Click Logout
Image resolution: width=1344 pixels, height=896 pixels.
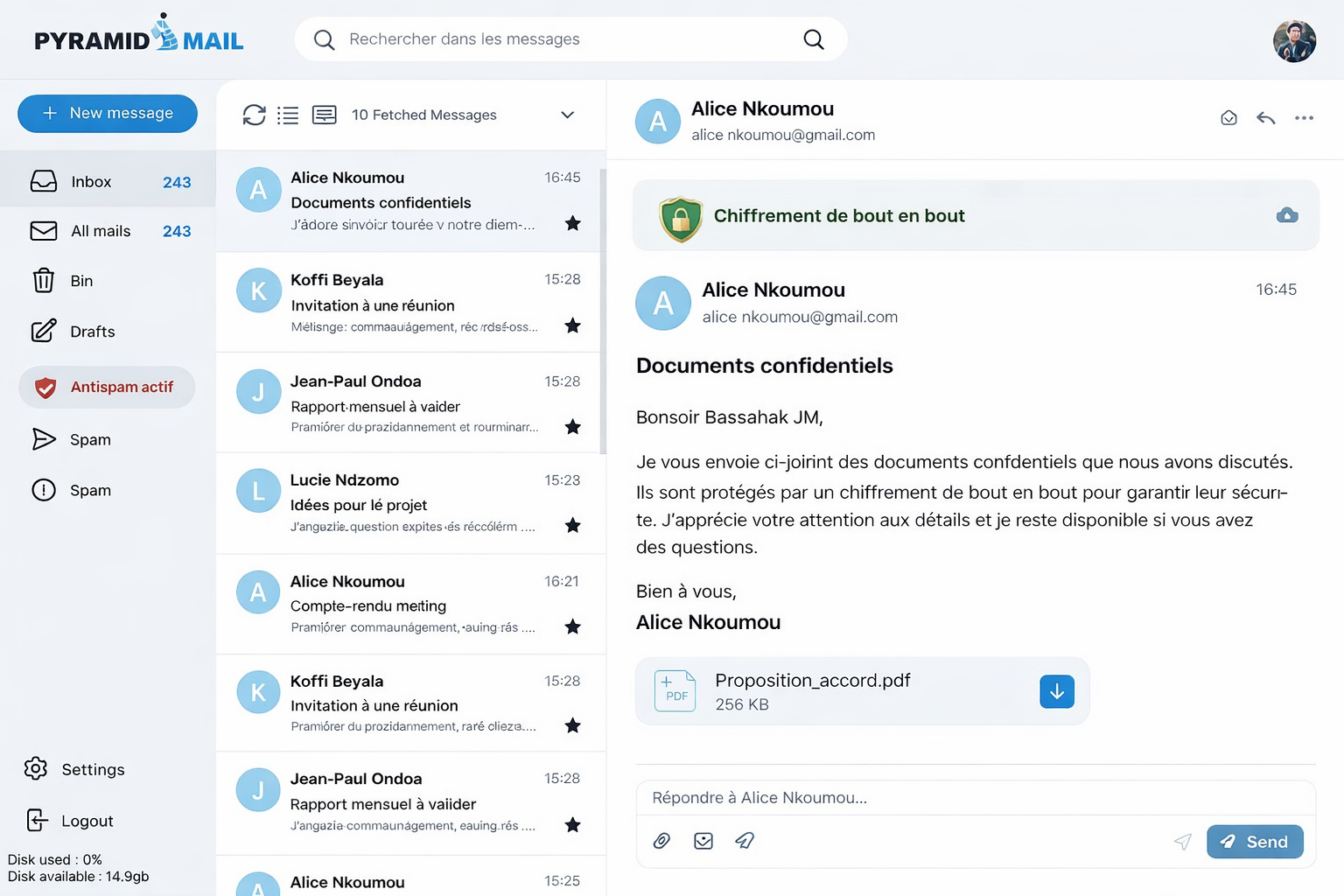click(70, 821)
